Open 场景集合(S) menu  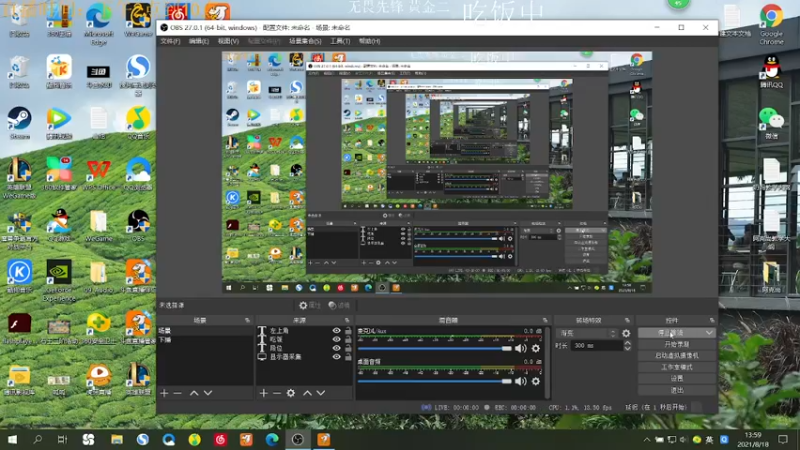point(305,41)
